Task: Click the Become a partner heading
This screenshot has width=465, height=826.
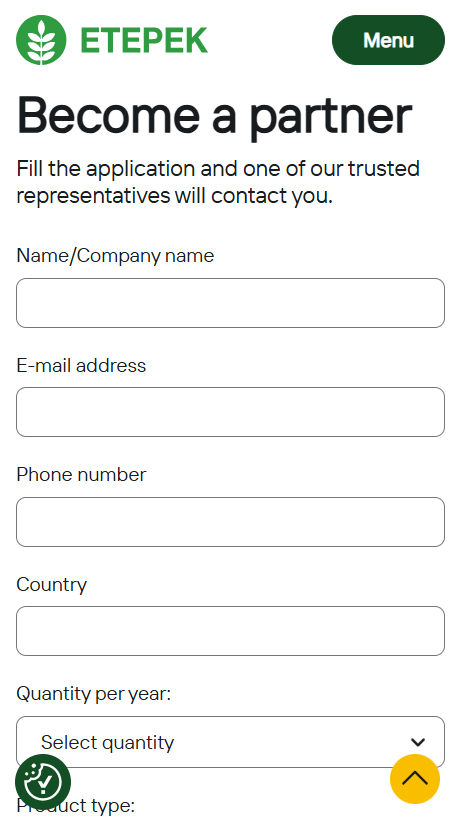Action: tap(214, 116)
